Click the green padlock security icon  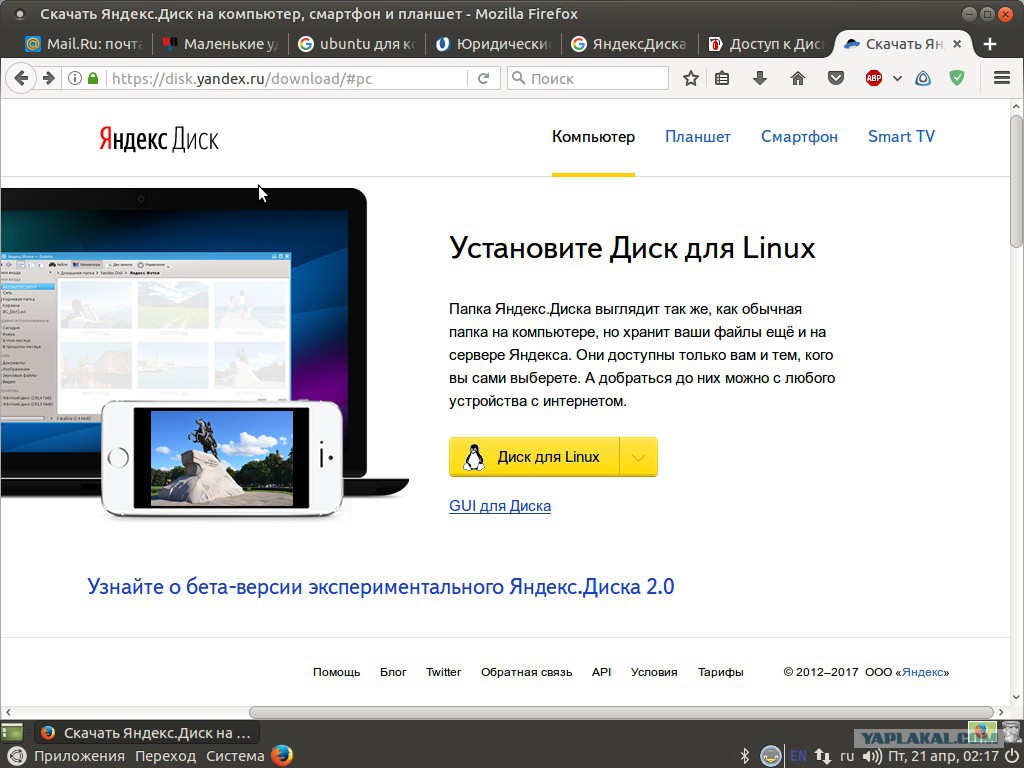(93, 78)
